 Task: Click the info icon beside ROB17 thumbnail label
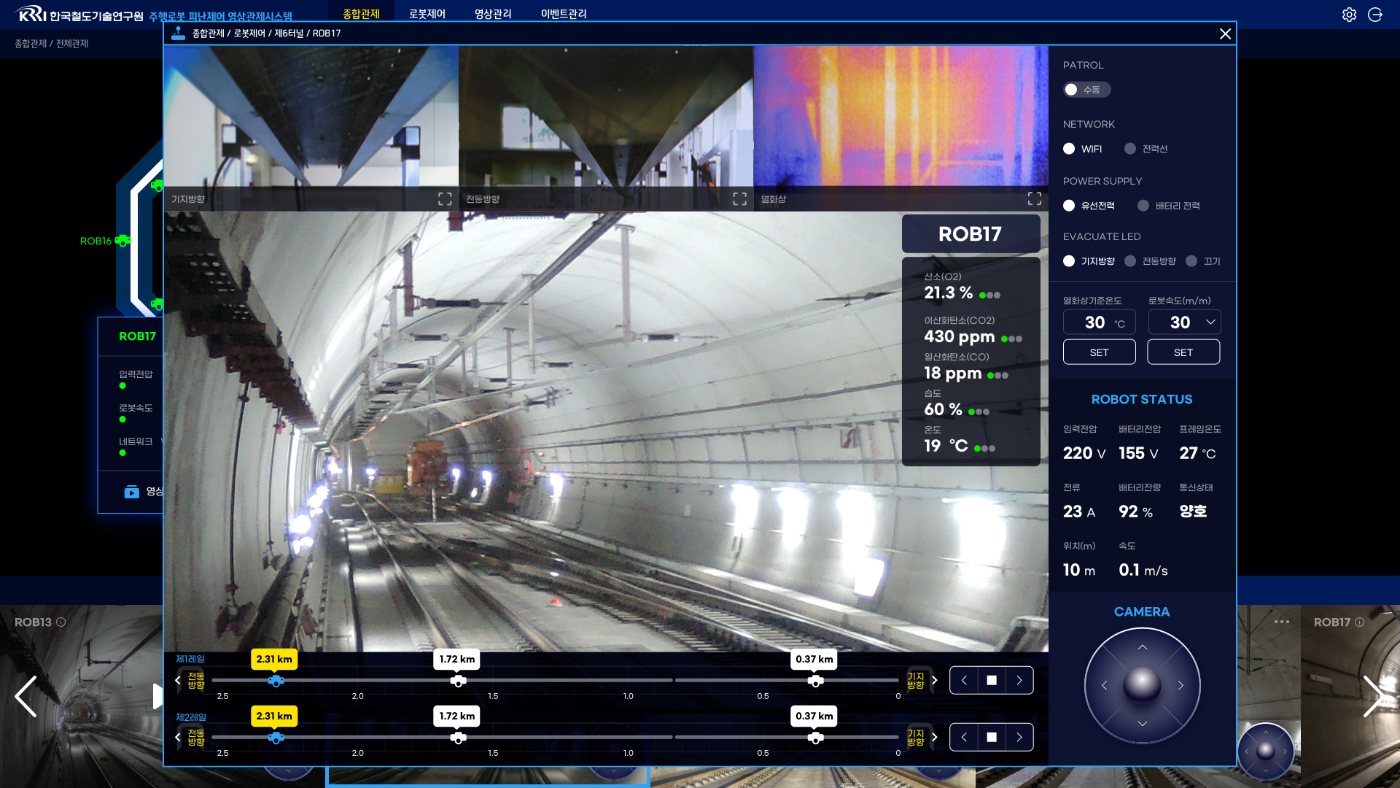1361,622
